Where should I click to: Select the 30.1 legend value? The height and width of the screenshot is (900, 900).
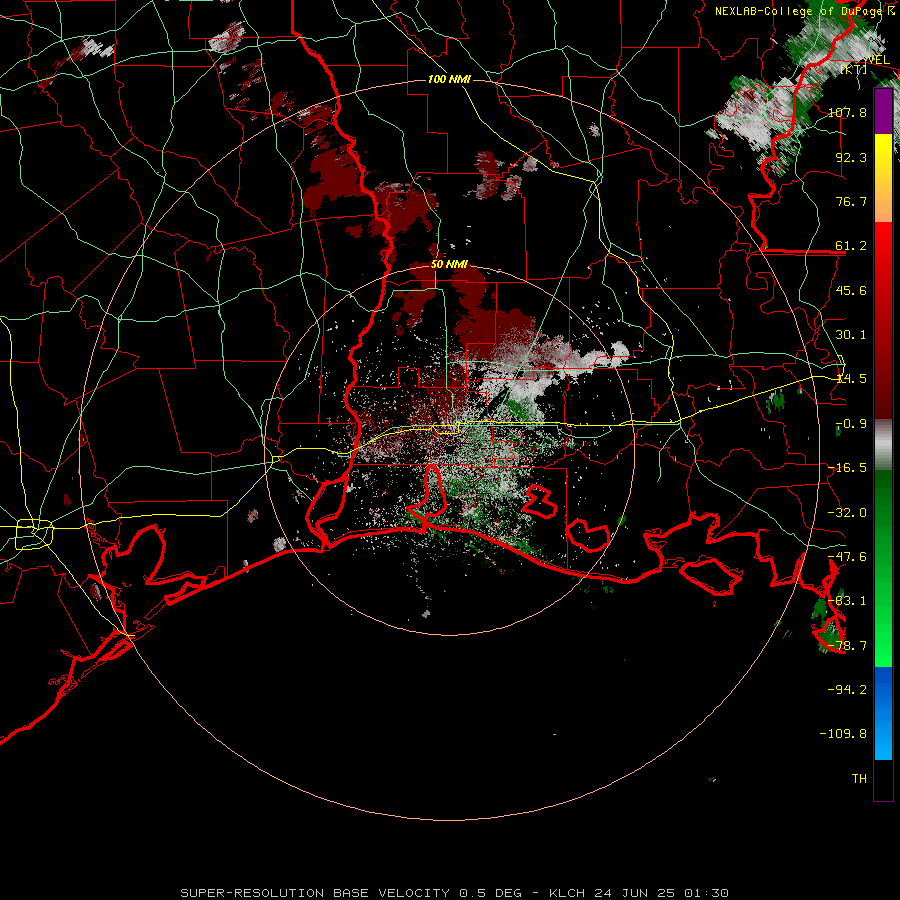pos(851,335)
